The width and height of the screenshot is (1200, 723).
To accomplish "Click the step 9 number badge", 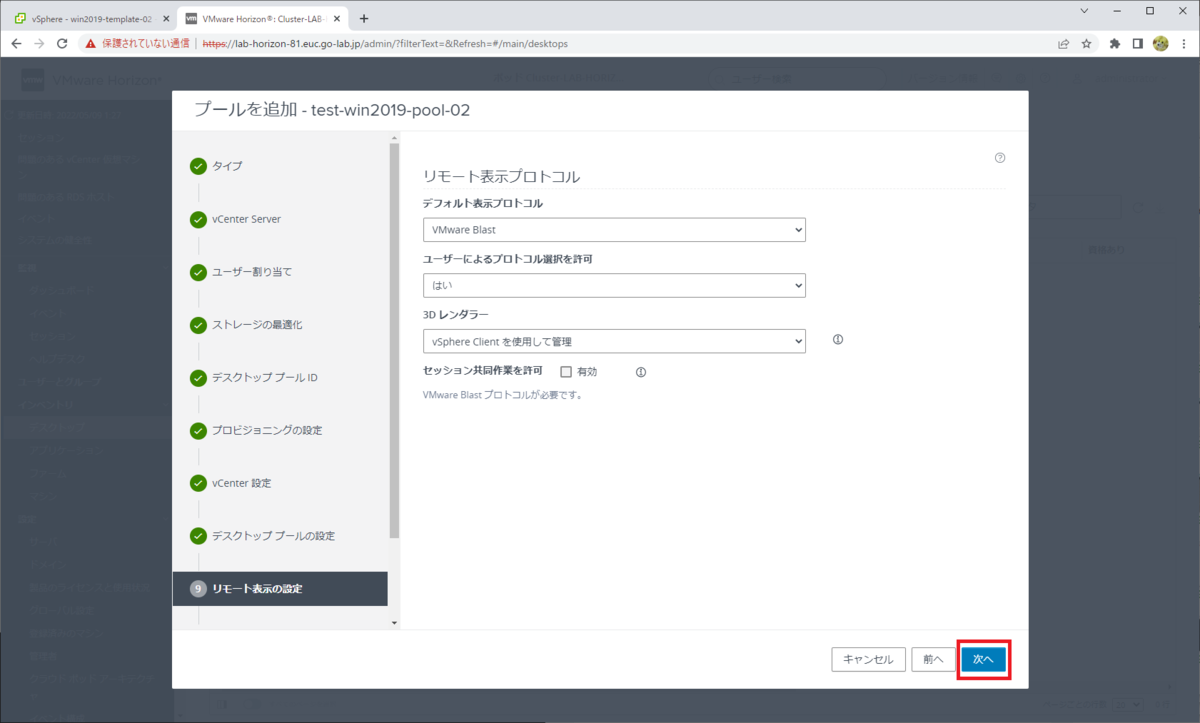I will (198, 589).
